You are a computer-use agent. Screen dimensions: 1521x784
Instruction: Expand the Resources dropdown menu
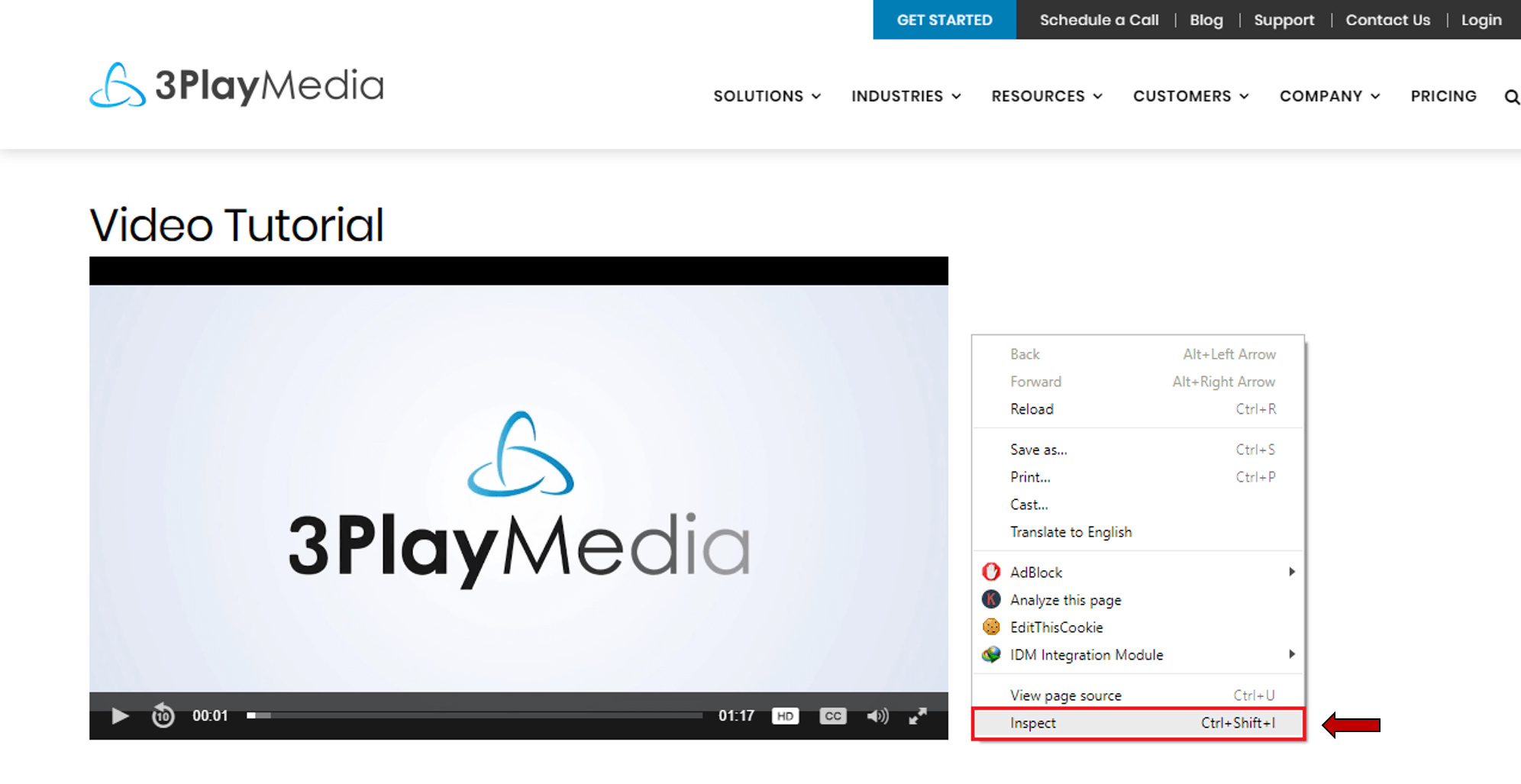pyautogui.click(x=1046, y=96)
